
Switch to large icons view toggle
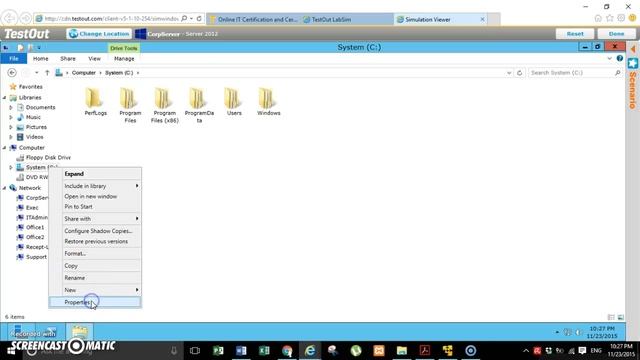[621, 317]
